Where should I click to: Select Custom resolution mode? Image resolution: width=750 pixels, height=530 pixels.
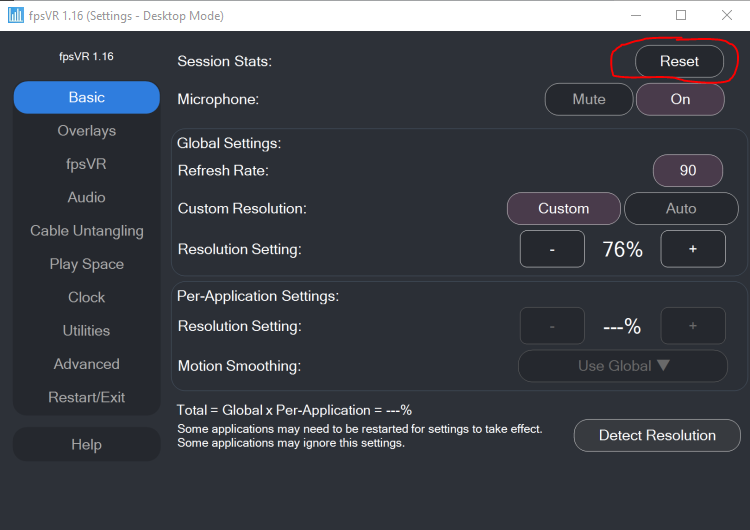pyautogui.click(x=563, y=209)
